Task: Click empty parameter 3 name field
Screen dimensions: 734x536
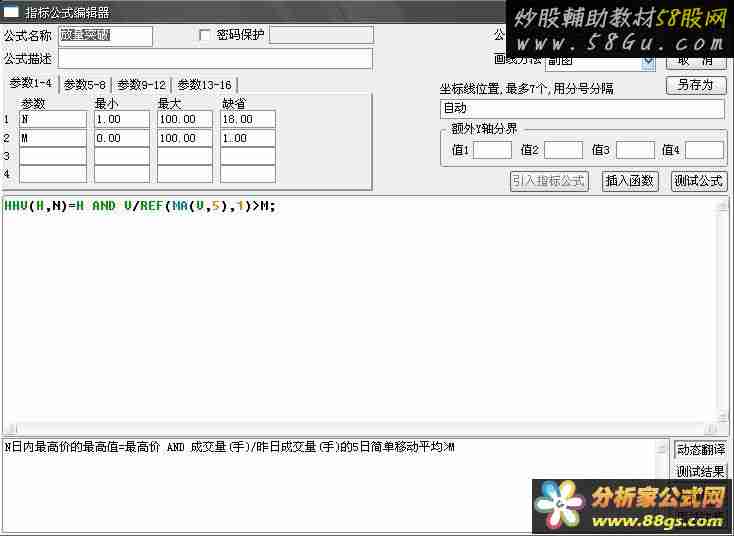Action: point(53,156)
